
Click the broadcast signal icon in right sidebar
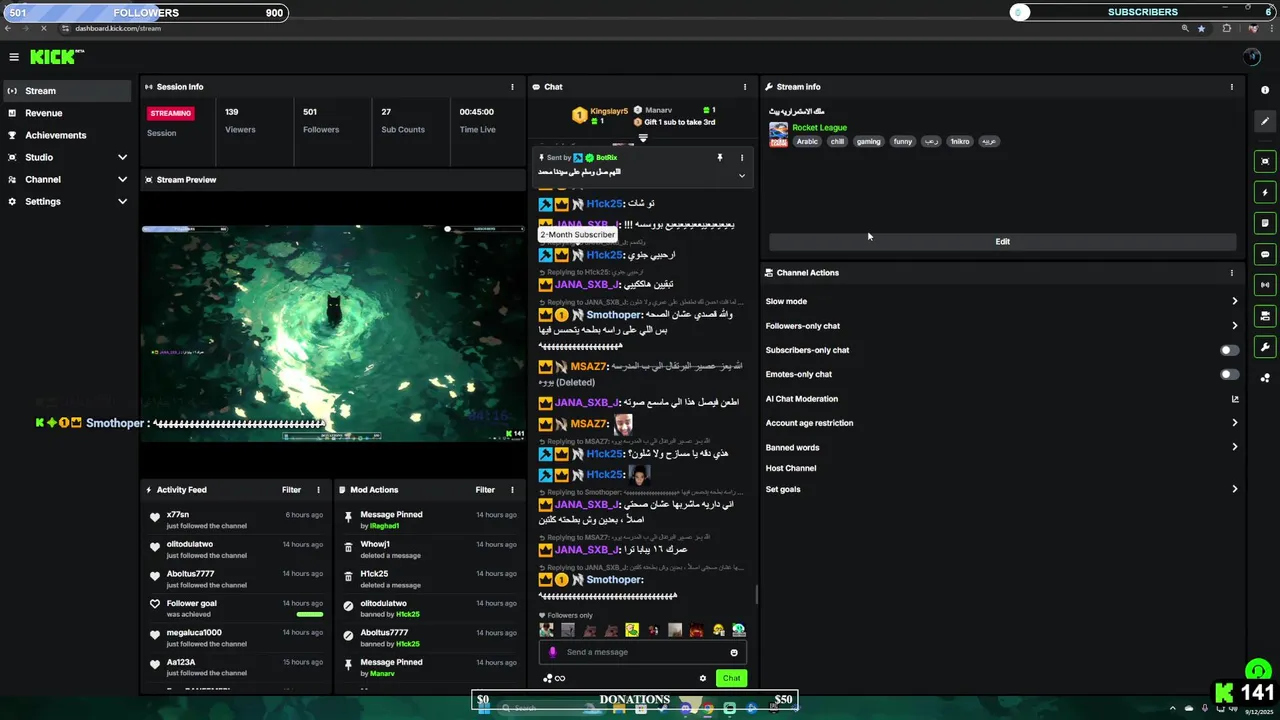[x=1265, y=285]
